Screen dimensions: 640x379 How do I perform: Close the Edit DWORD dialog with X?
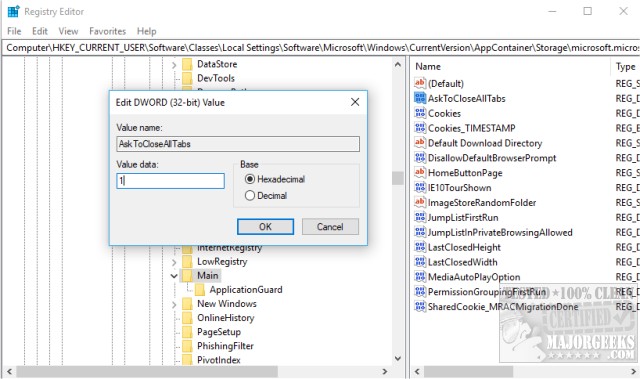355,102
